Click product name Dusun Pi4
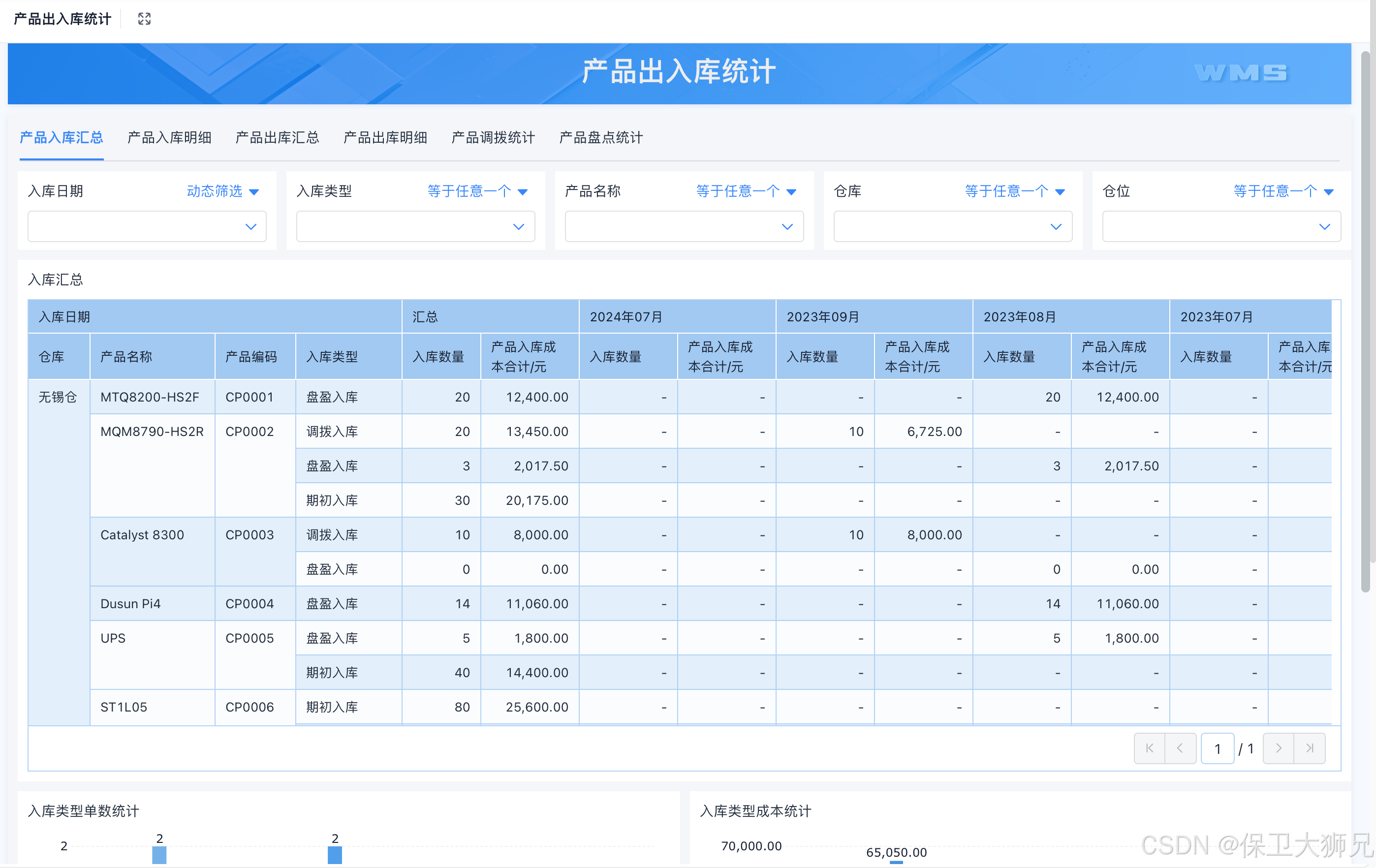The height and width of the screenshot is (868, 1376). [130, 604]
